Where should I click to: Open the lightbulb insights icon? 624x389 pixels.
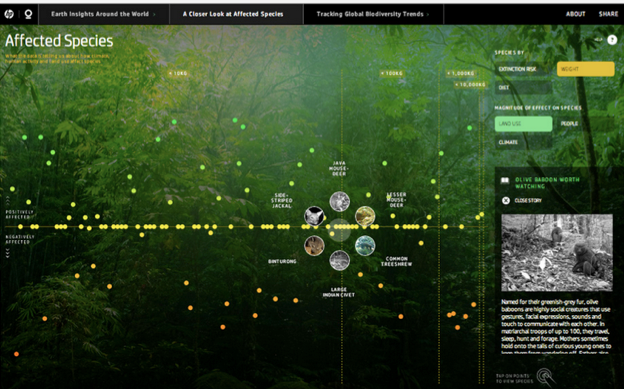(x=28, y=14)
